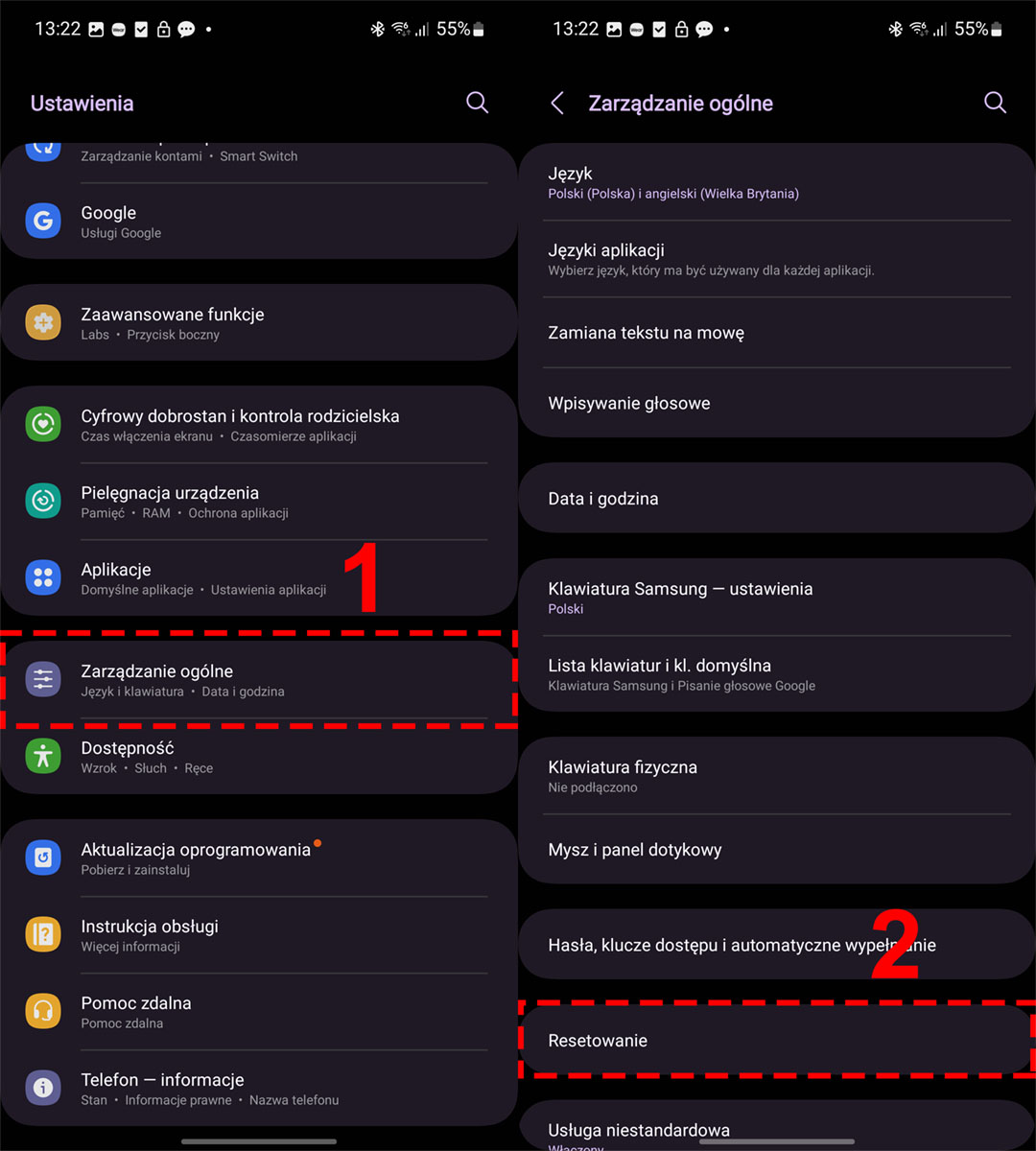Tap the Aplikacje four-dot icon
This screenshot has width=1036, height=1151.
point(43,577)
